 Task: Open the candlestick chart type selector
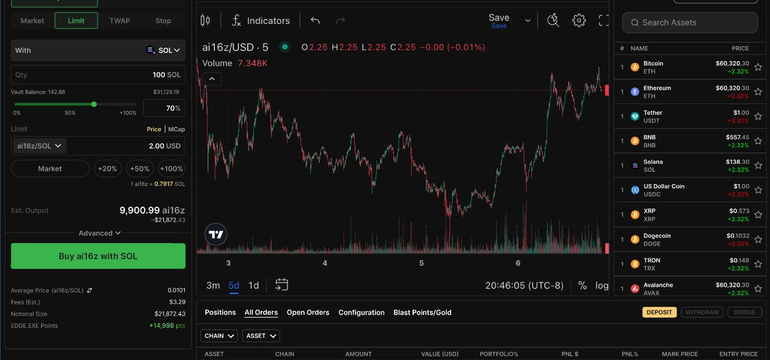(205, 21)
